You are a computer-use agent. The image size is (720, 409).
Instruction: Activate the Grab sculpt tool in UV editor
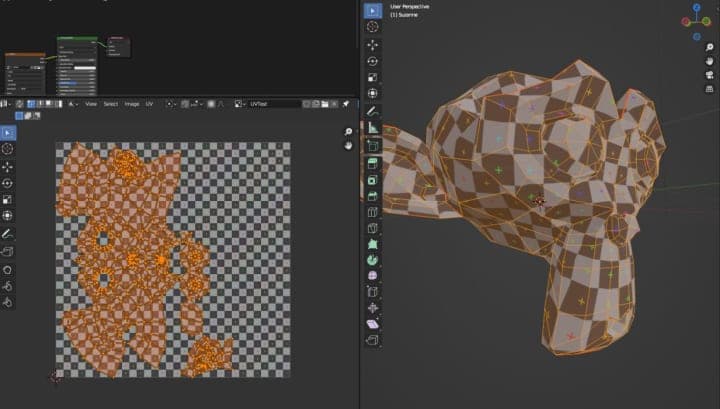pos(9,269)
